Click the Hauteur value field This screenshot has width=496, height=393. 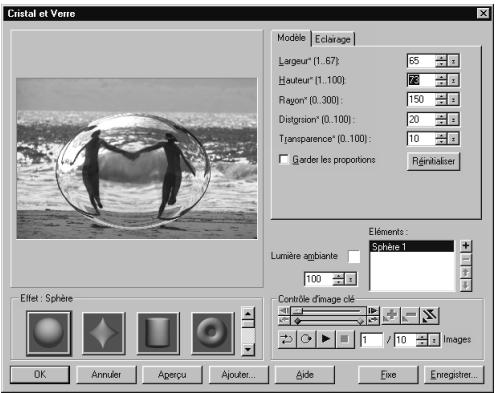421,80
